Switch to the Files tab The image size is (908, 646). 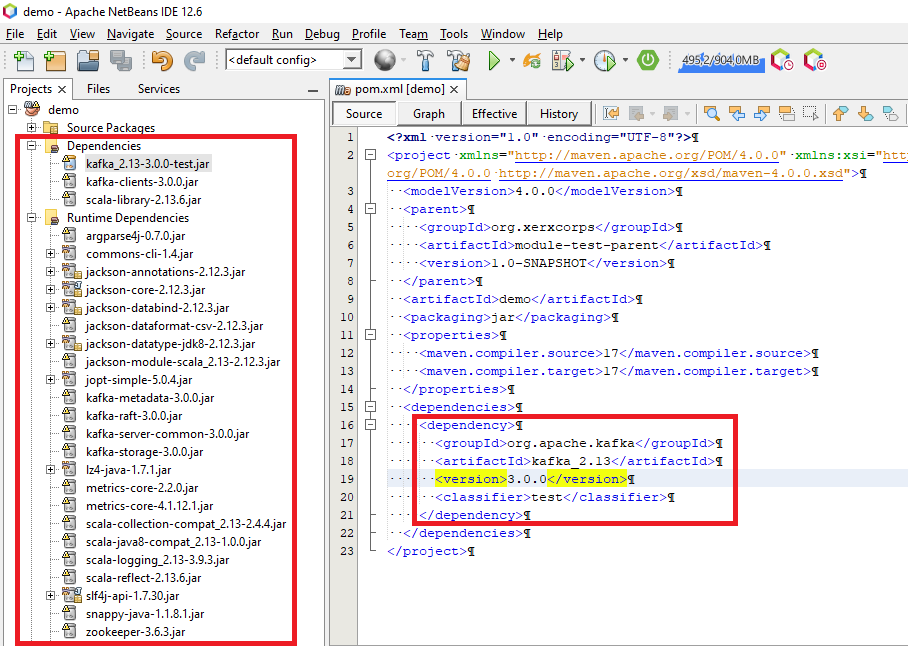pyautogui.click(x=98, y=89)
